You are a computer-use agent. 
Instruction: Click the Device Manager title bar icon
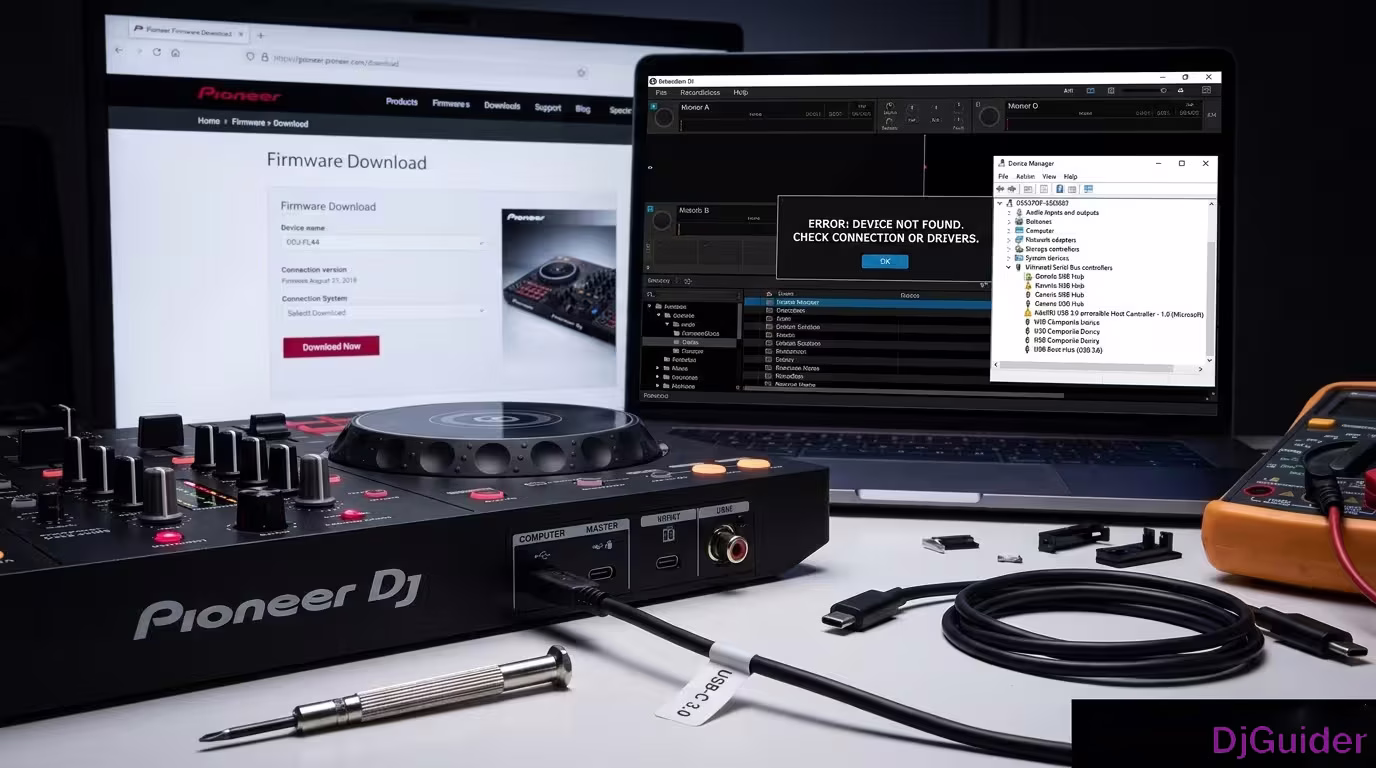click(1002, 163)
